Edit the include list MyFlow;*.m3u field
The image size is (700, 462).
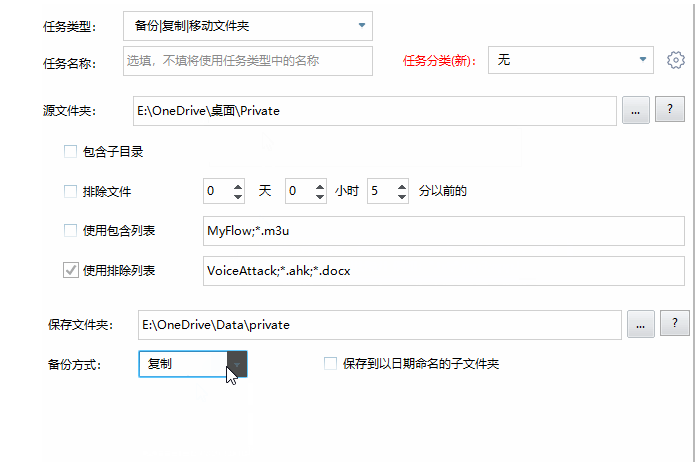(444, 231)
